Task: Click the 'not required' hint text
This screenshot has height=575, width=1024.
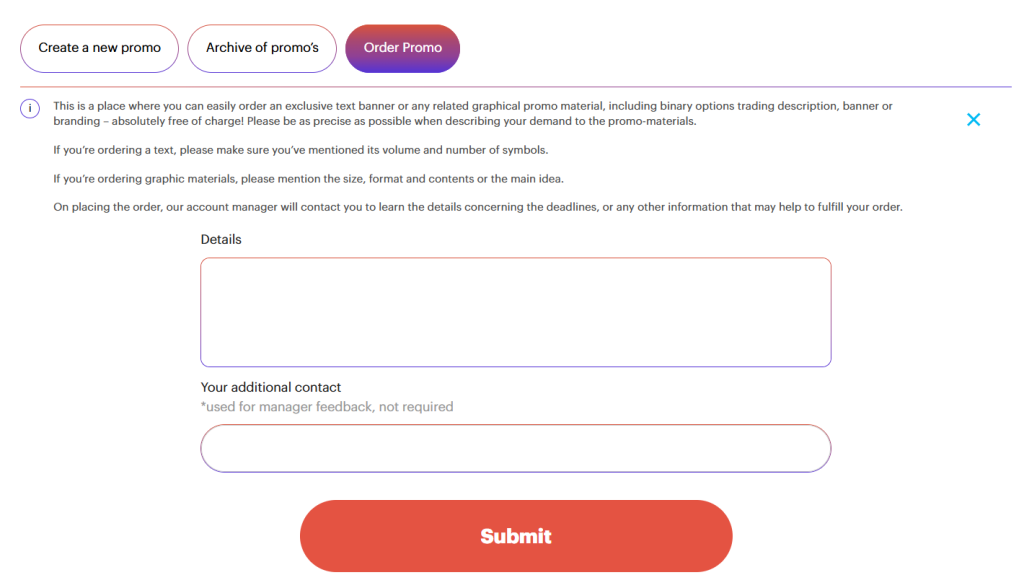Action: coord(416,407)
